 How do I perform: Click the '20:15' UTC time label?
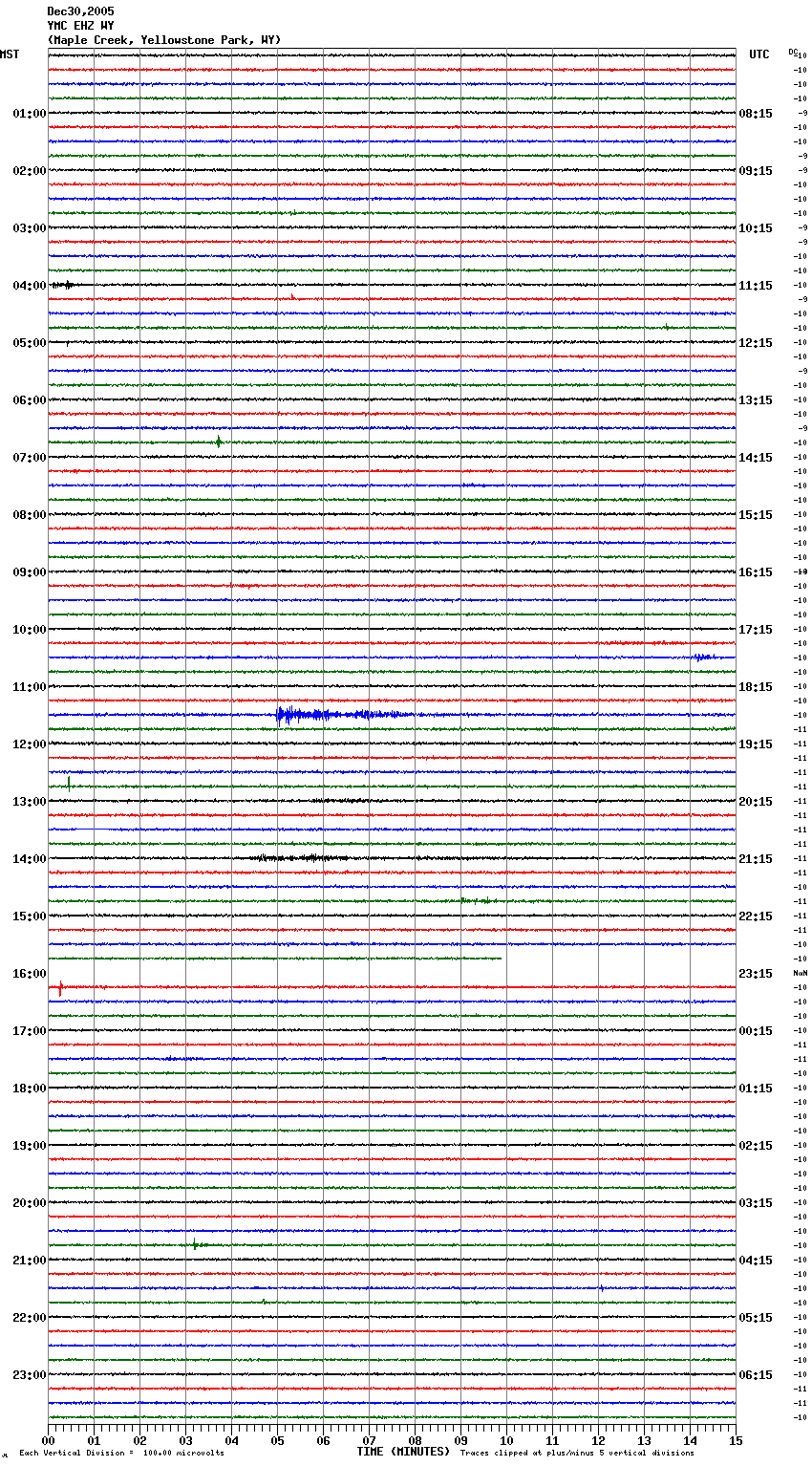[756, 802]
